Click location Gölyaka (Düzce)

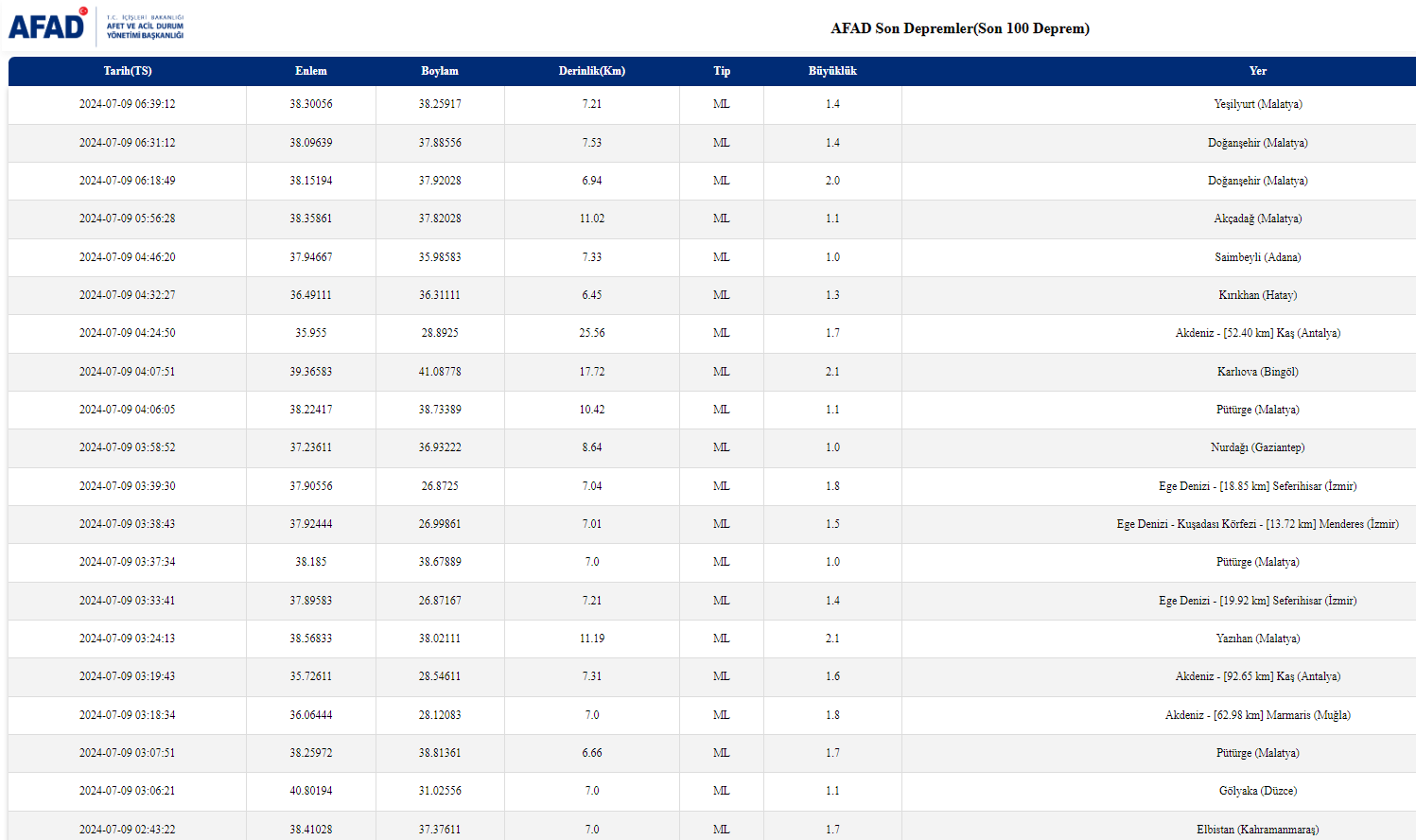coord(1258,791)
